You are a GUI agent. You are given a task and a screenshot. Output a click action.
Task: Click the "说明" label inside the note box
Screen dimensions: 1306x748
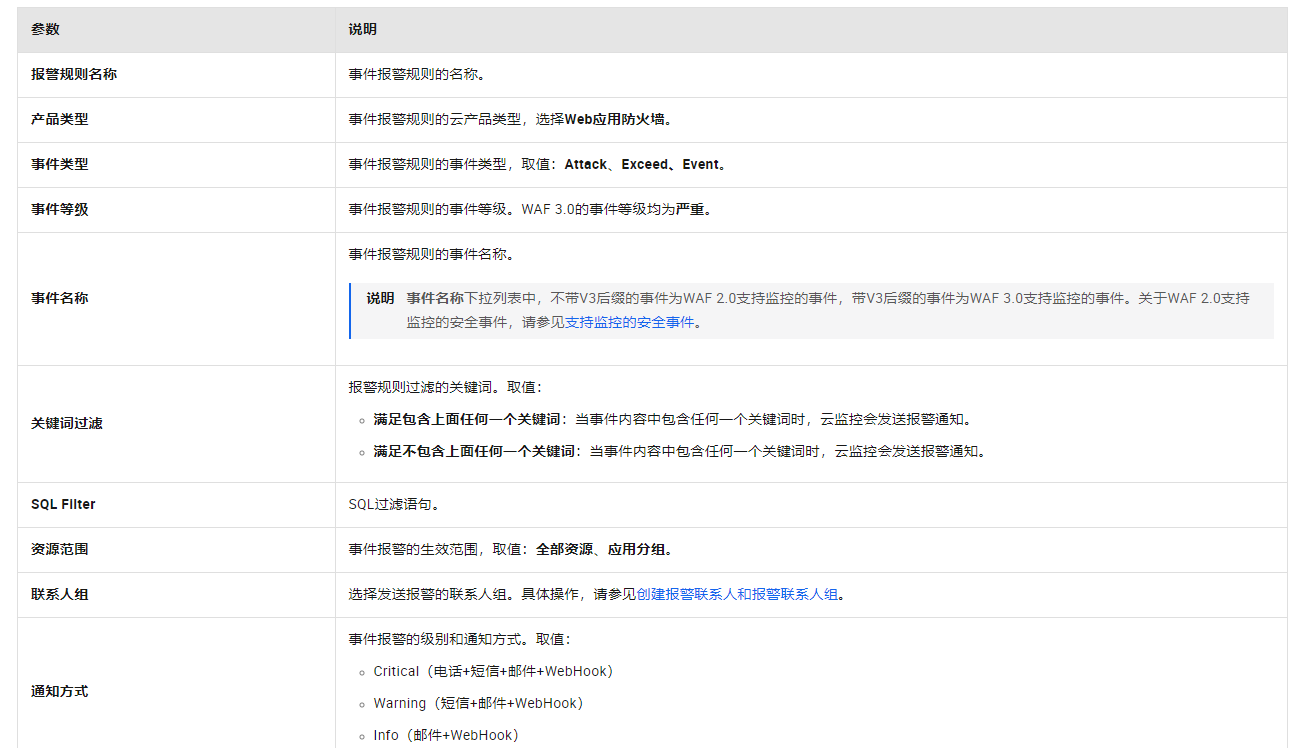click(380, 298)
